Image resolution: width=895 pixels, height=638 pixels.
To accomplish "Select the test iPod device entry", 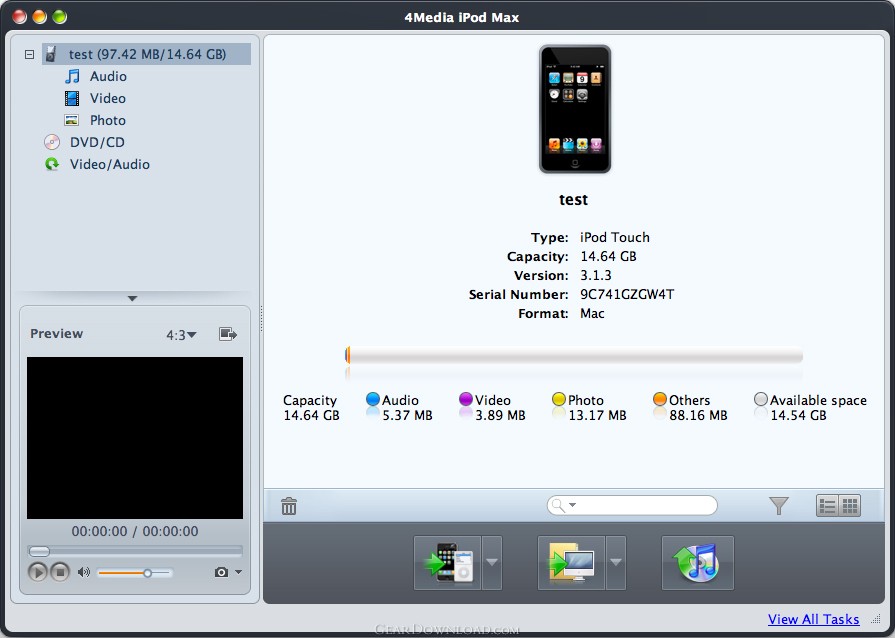I will tap(146, 54).
